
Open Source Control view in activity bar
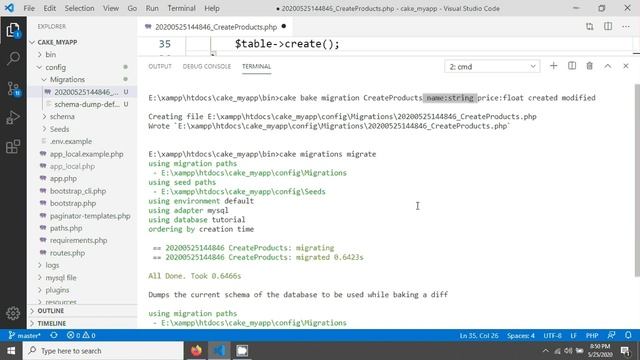pos(13,88)
